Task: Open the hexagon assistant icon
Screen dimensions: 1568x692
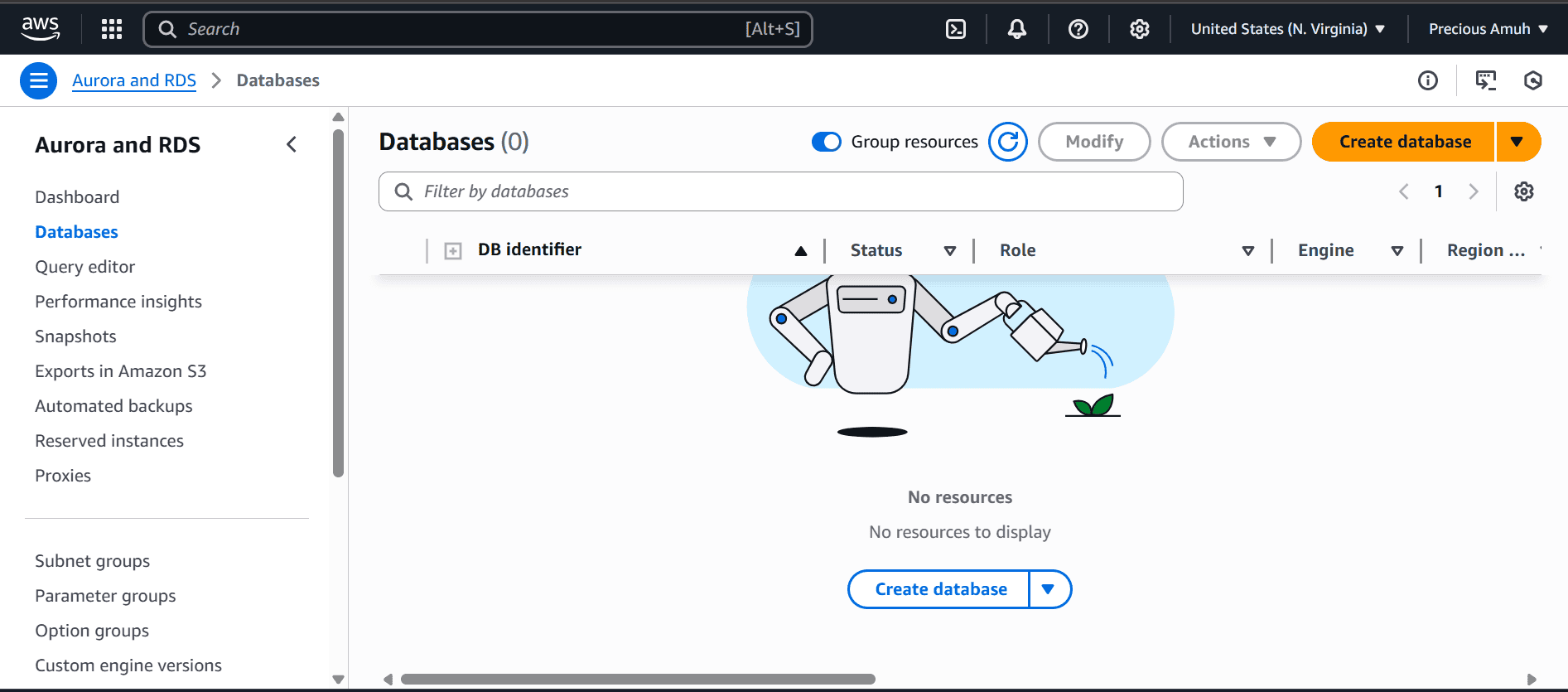Action: pos(1533,80)
